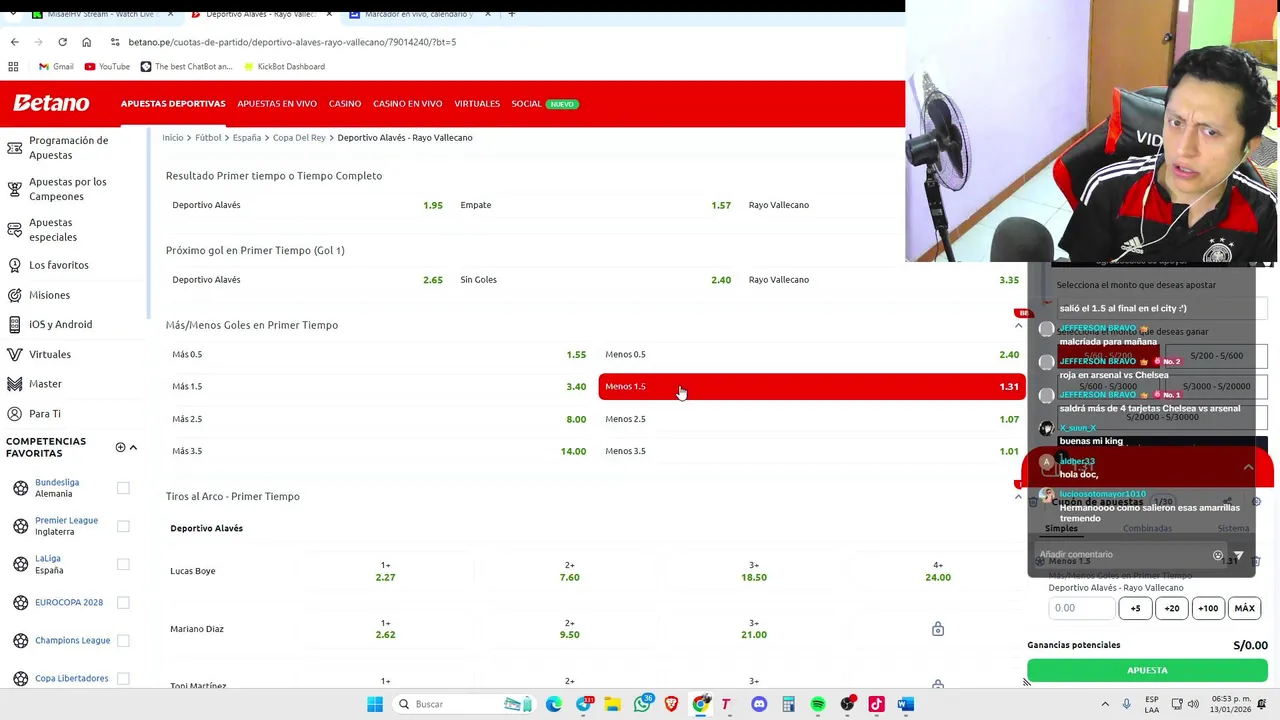1280x720 pixels.
Task: Click the browser home icon
Action: coord(86,42)
